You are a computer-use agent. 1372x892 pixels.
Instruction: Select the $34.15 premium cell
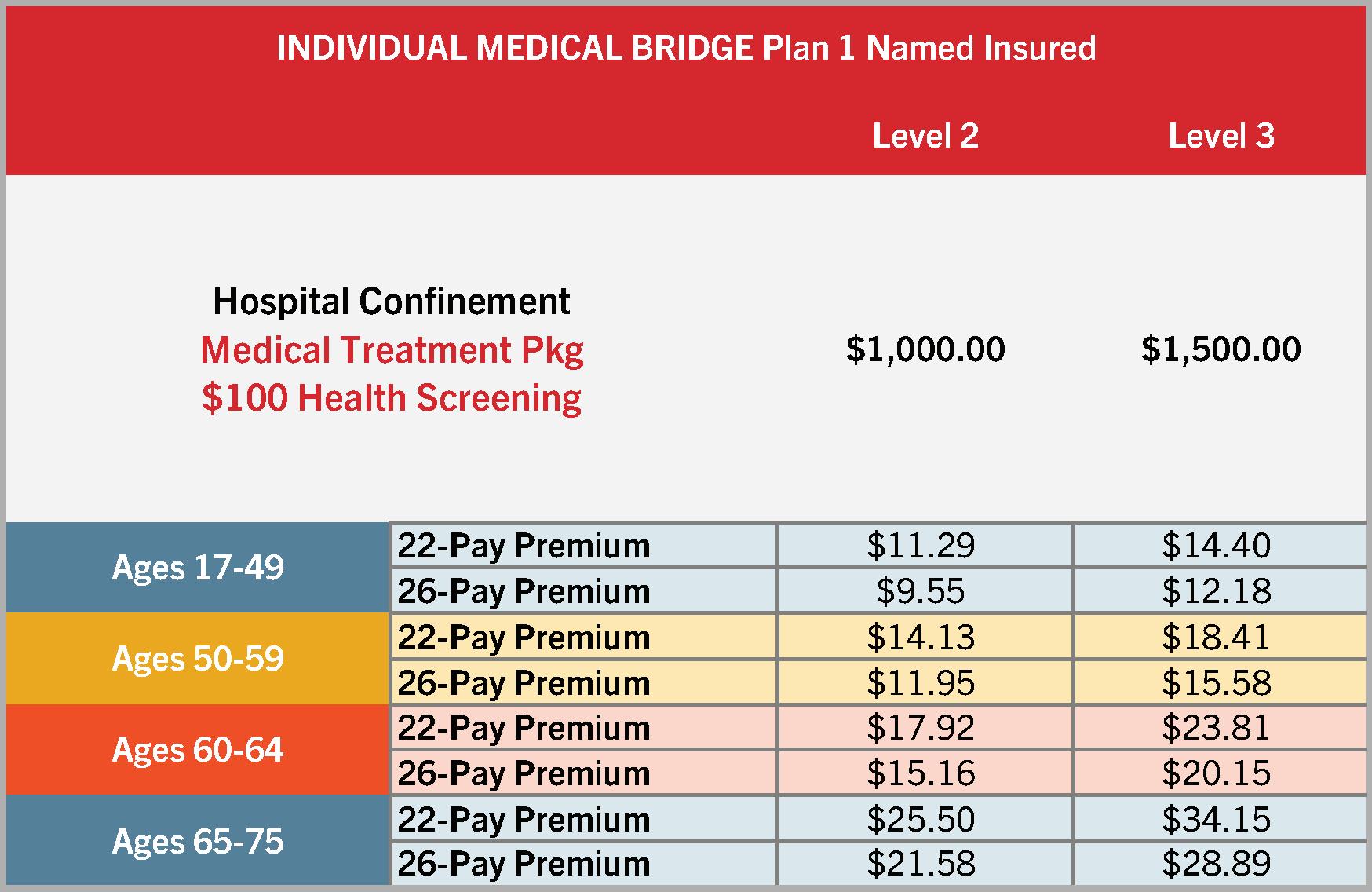1216,819
